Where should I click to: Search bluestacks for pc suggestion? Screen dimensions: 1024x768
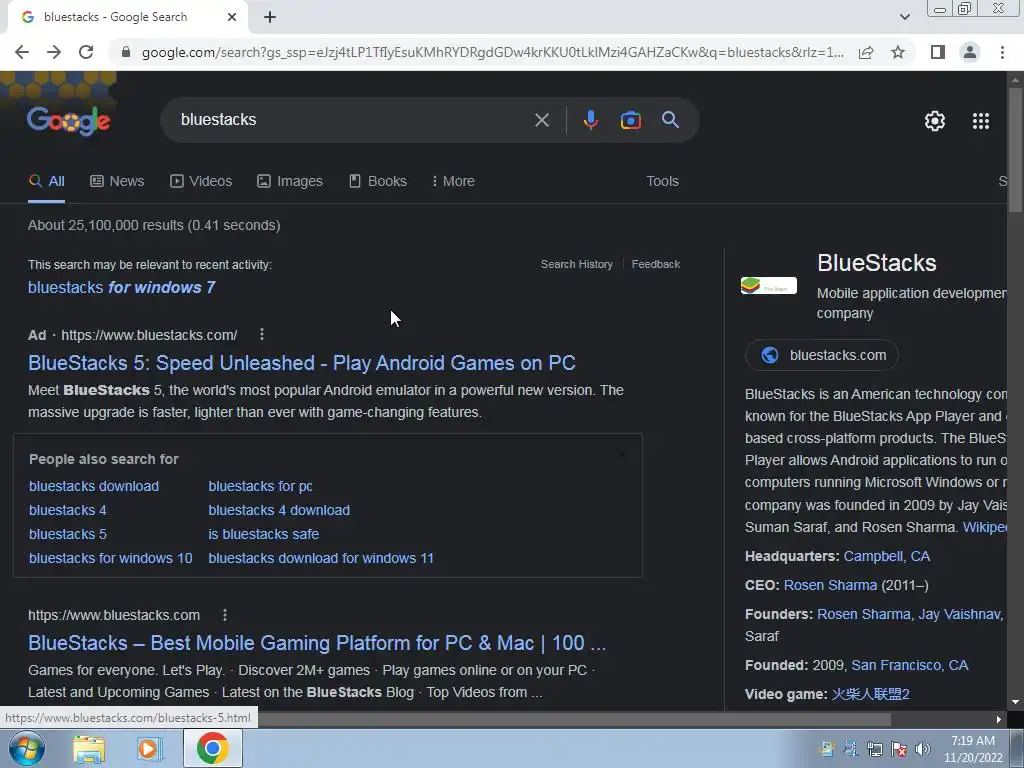[x=261, y=487]
